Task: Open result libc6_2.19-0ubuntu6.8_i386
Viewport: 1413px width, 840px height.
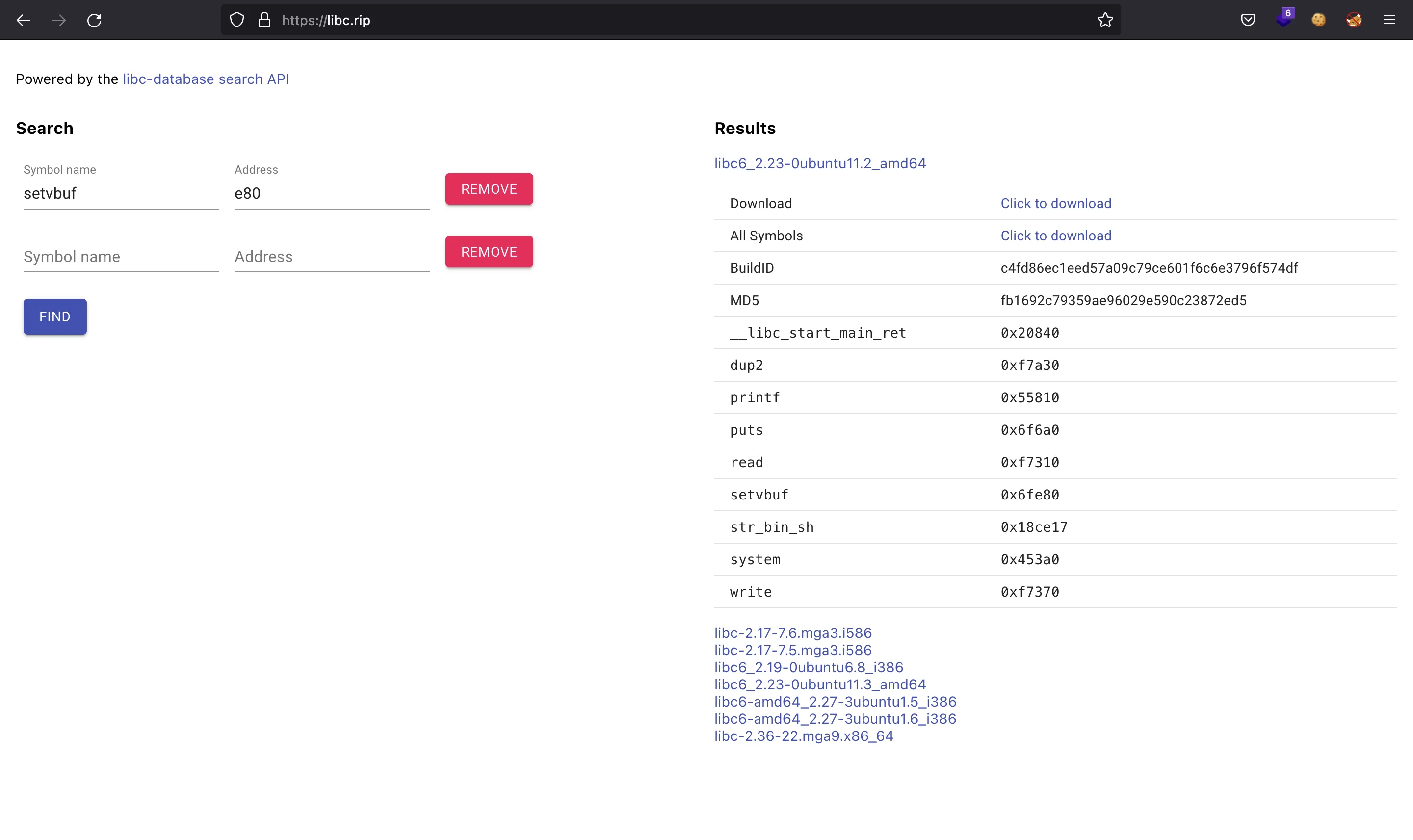Action: pyautogui.click(x=809, y=667)
